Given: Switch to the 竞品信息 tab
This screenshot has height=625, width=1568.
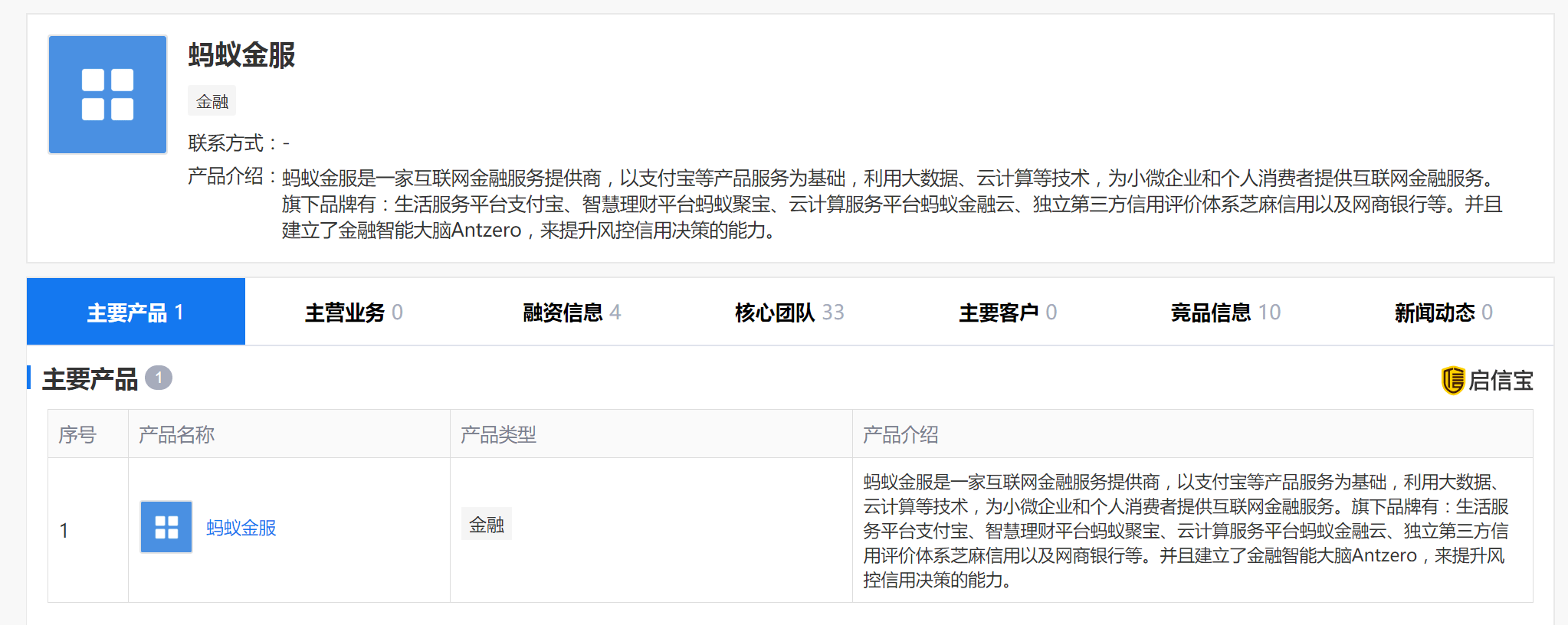Looking at the screenshot, I should tap(1225, 312).
